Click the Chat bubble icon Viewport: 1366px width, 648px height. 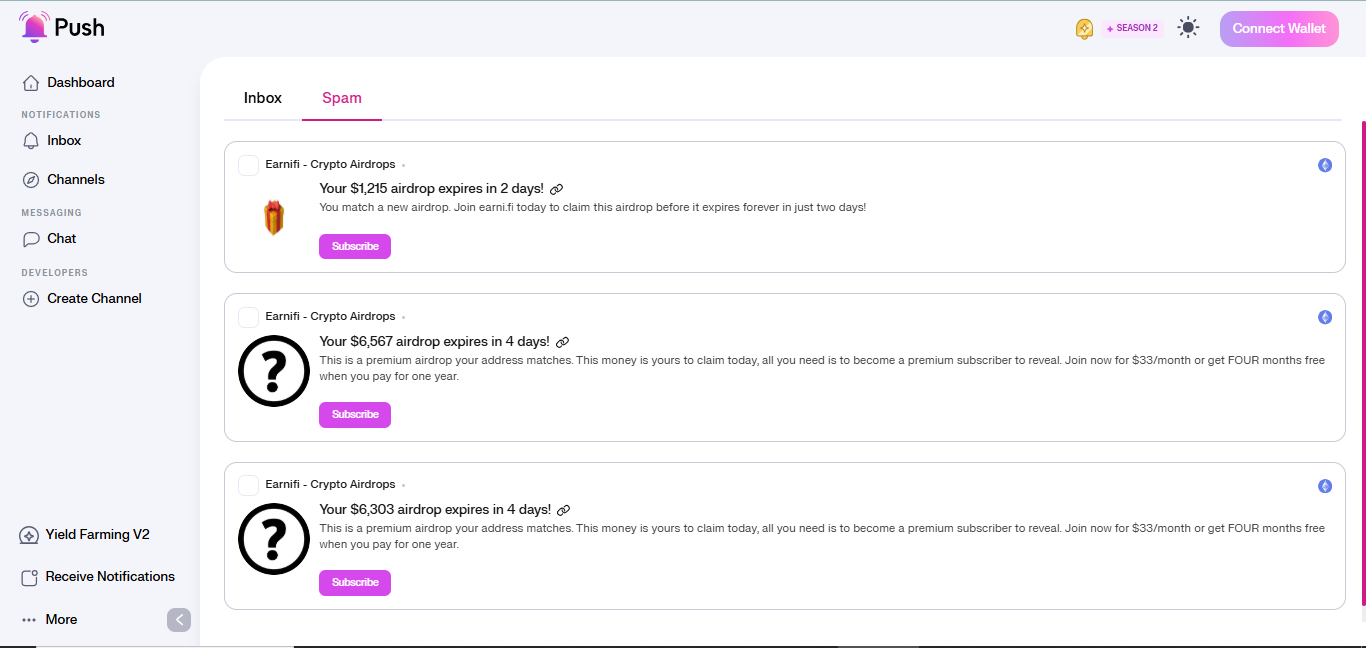pos(31,239)
